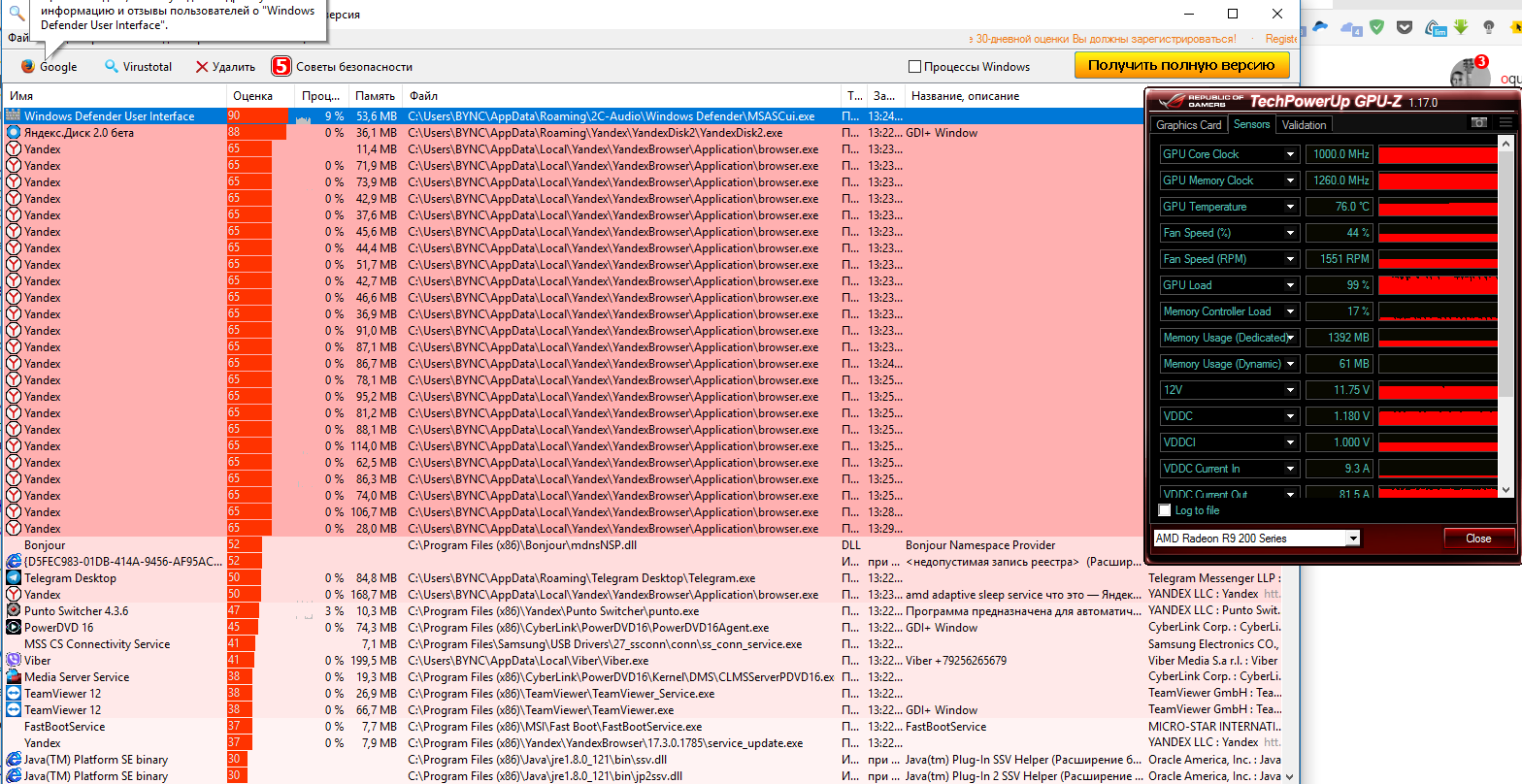The image size is (1522, 784).
Task: Click the Viber process icon
Action: pos(14,661)
